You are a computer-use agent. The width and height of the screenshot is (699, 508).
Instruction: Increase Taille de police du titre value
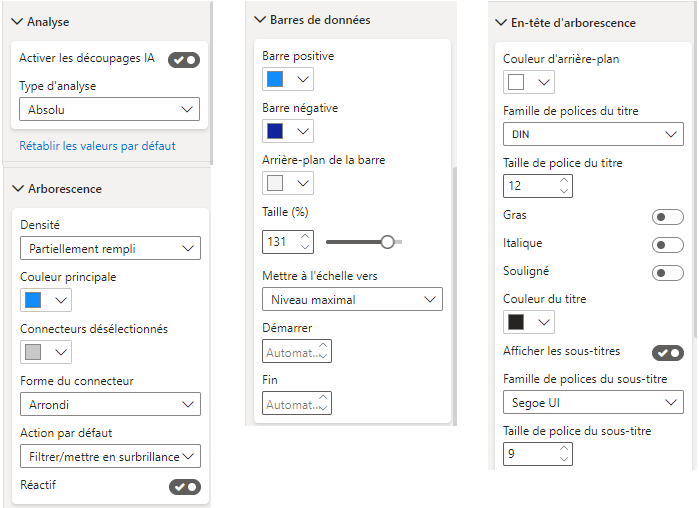click(564, 180)
